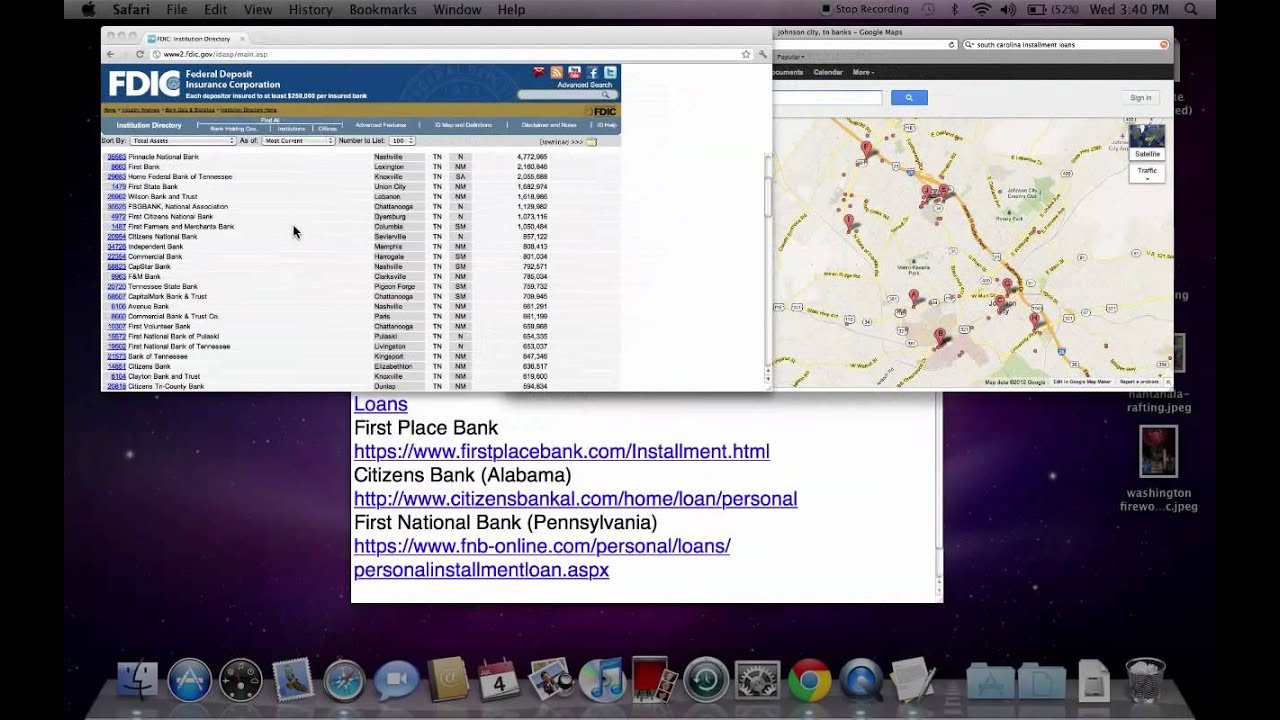Click the reload icon in Safari address bar
Viewport: 1280px width, 720px height.
click(x=949, y=45)
